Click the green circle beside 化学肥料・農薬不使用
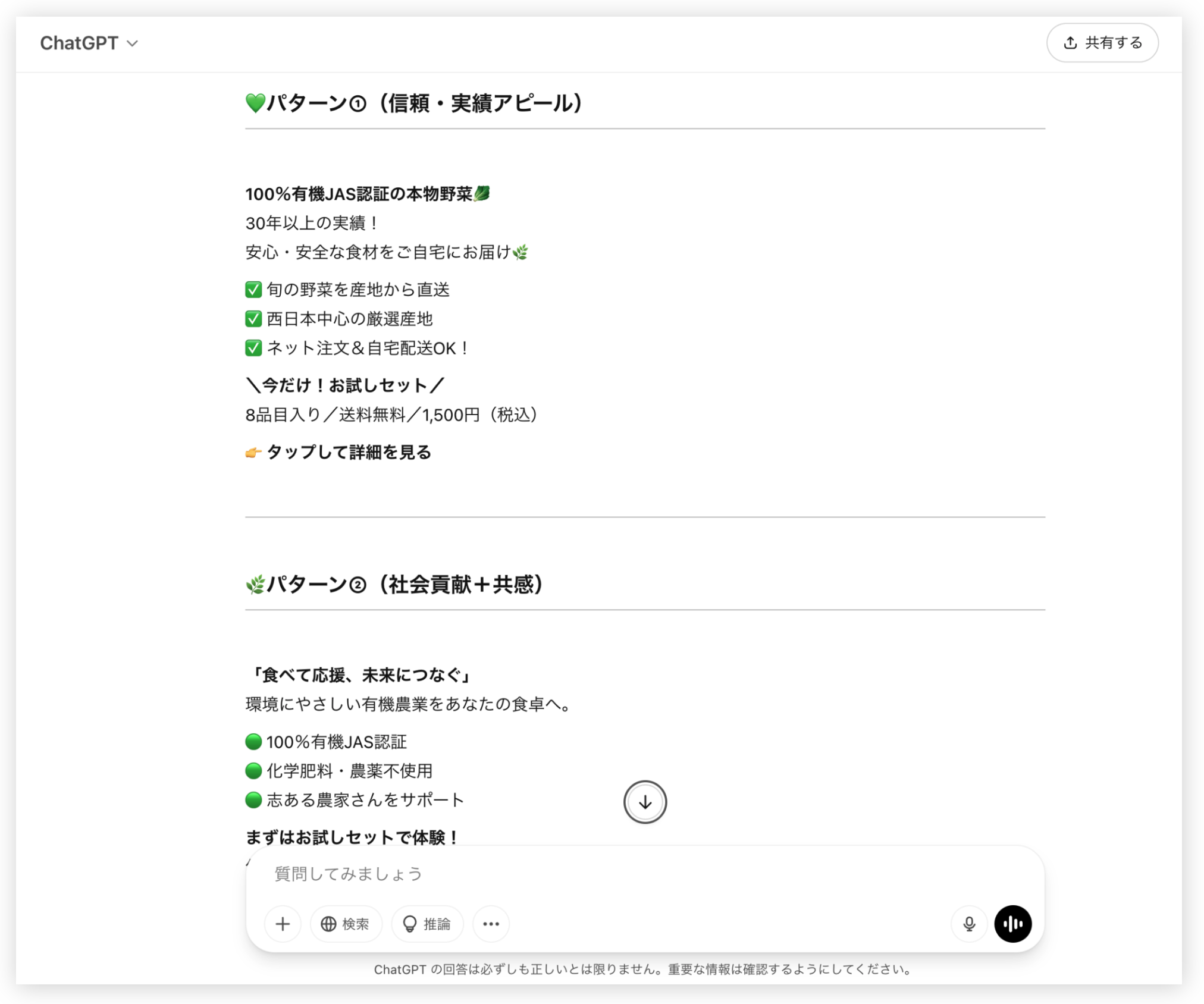 coord(253,771)
